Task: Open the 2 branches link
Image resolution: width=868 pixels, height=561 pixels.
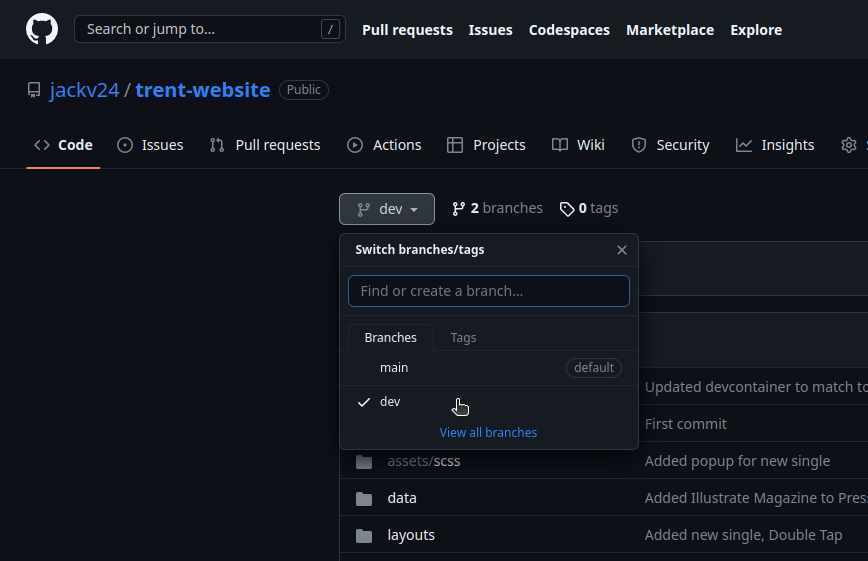Action: (497, 208)
